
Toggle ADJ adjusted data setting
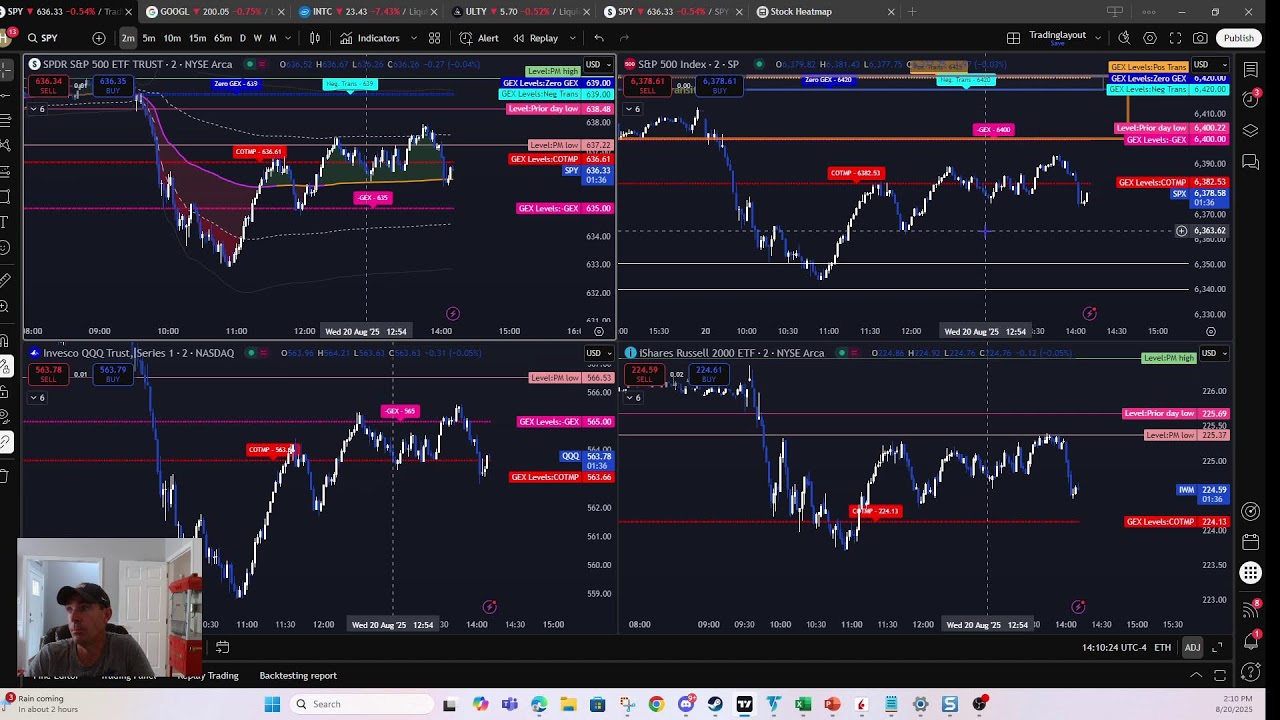pos(1192,648)
